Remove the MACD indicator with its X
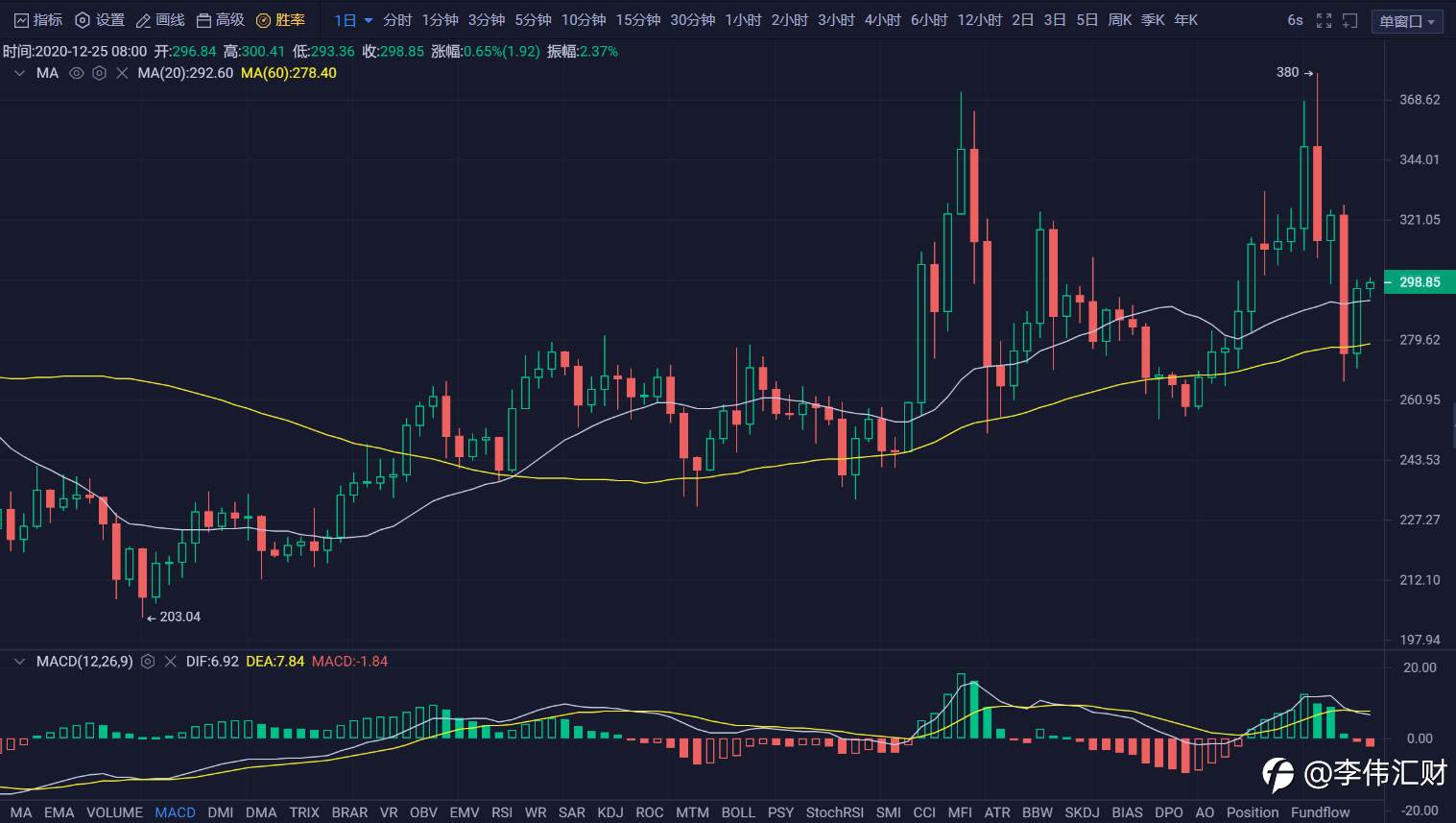 170,662
